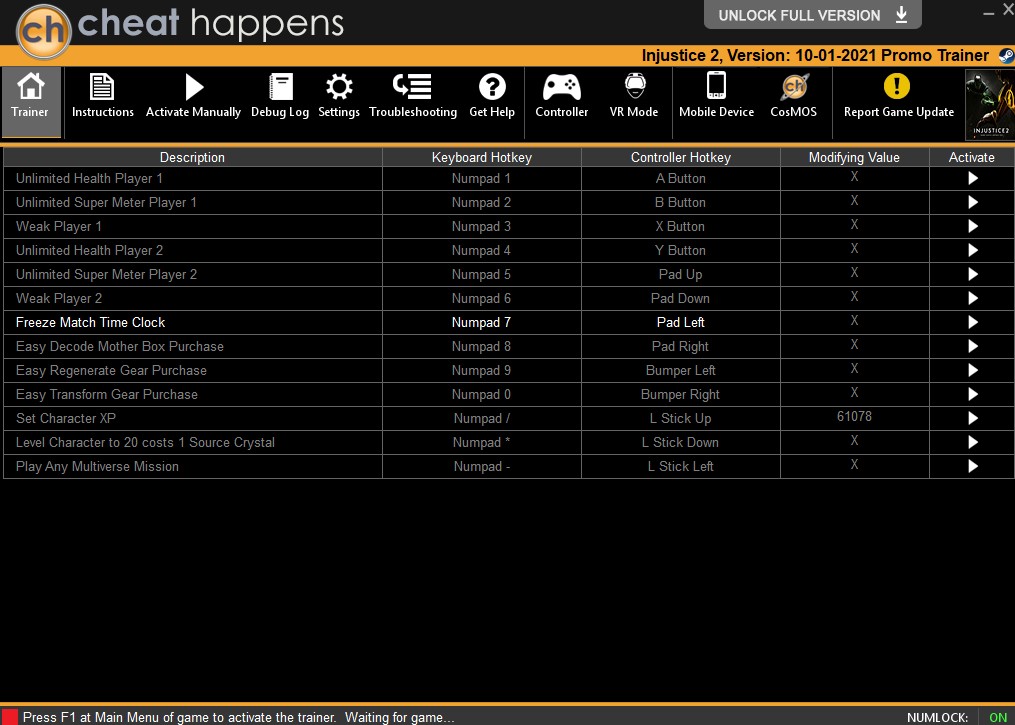Select the Freeze Match Time Clock row

coord(508,322)
